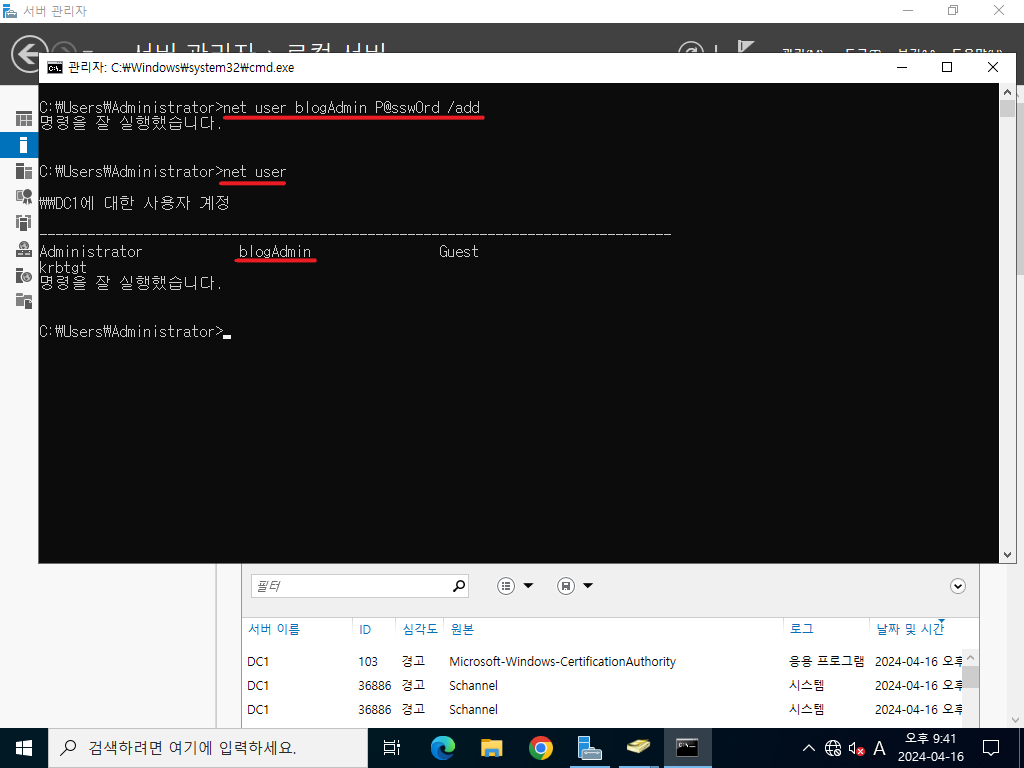Open the Dashboard icon in Server Manager sidebar
The width and height of the screenshot is (1024, 768).
pyautogui.click(x=24, y=119)
